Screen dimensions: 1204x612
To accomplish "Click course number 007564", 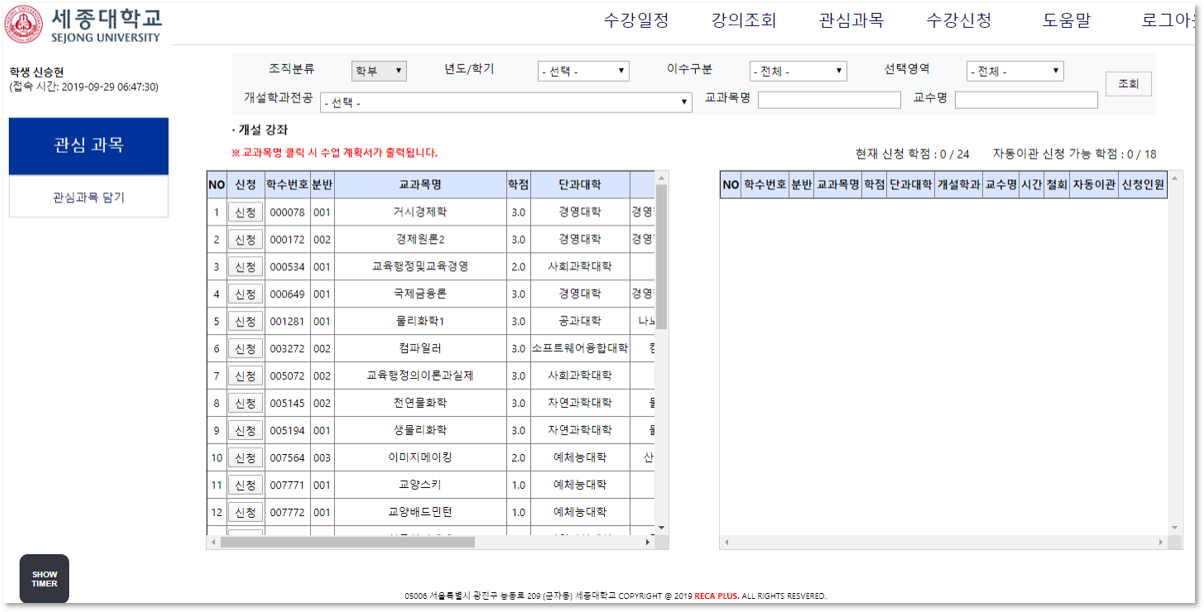I will [287, 457].
